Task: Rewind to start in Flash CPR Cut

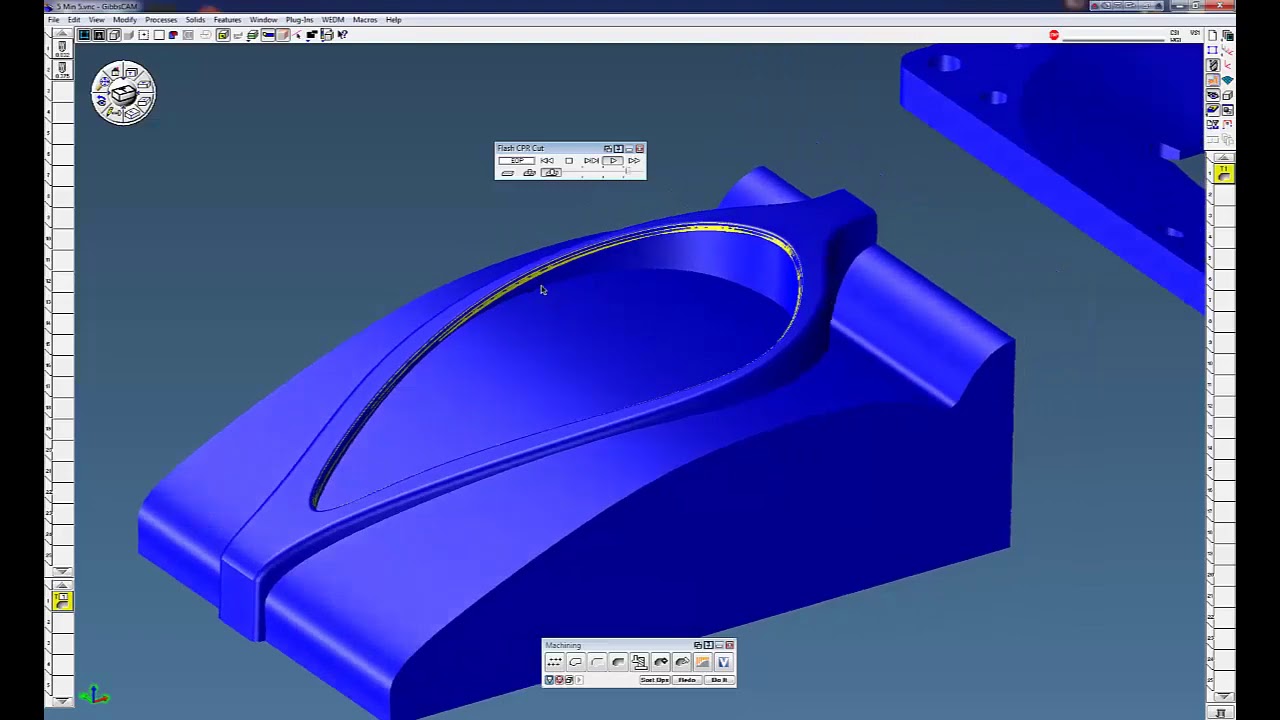Action: (x=547, y=161)
